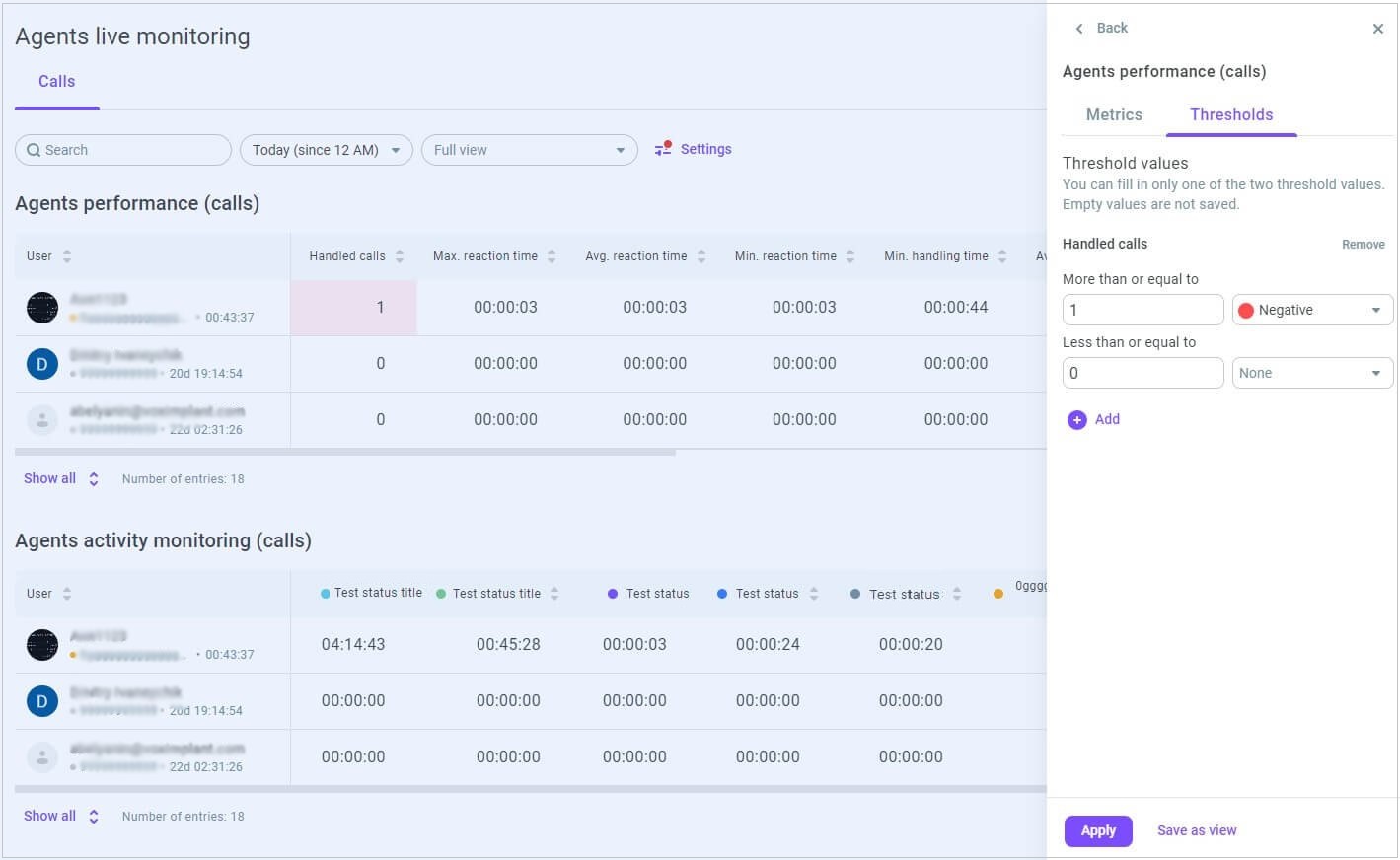Sort by Min. reaction time
1400x860 pixels.
tap(850, 256)
